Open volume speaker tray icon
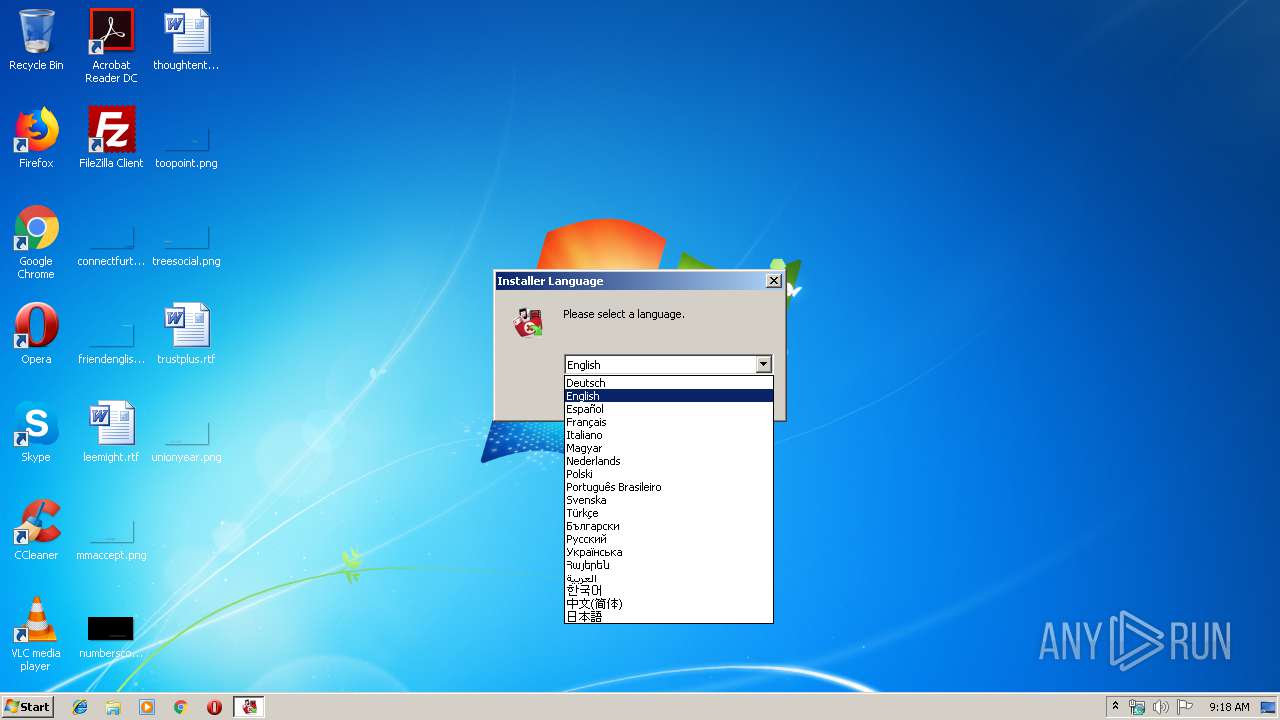 click(1160, 707)
